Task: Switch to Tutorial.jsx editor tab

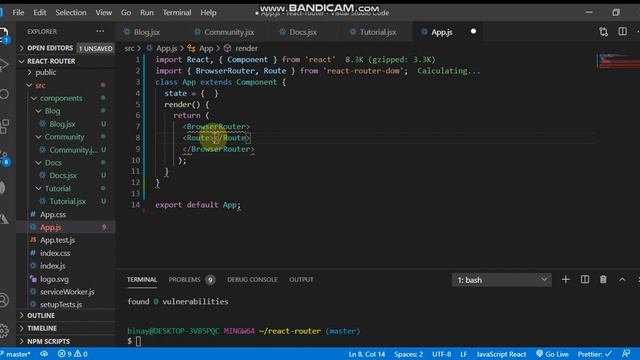Action: click(378, 32)
